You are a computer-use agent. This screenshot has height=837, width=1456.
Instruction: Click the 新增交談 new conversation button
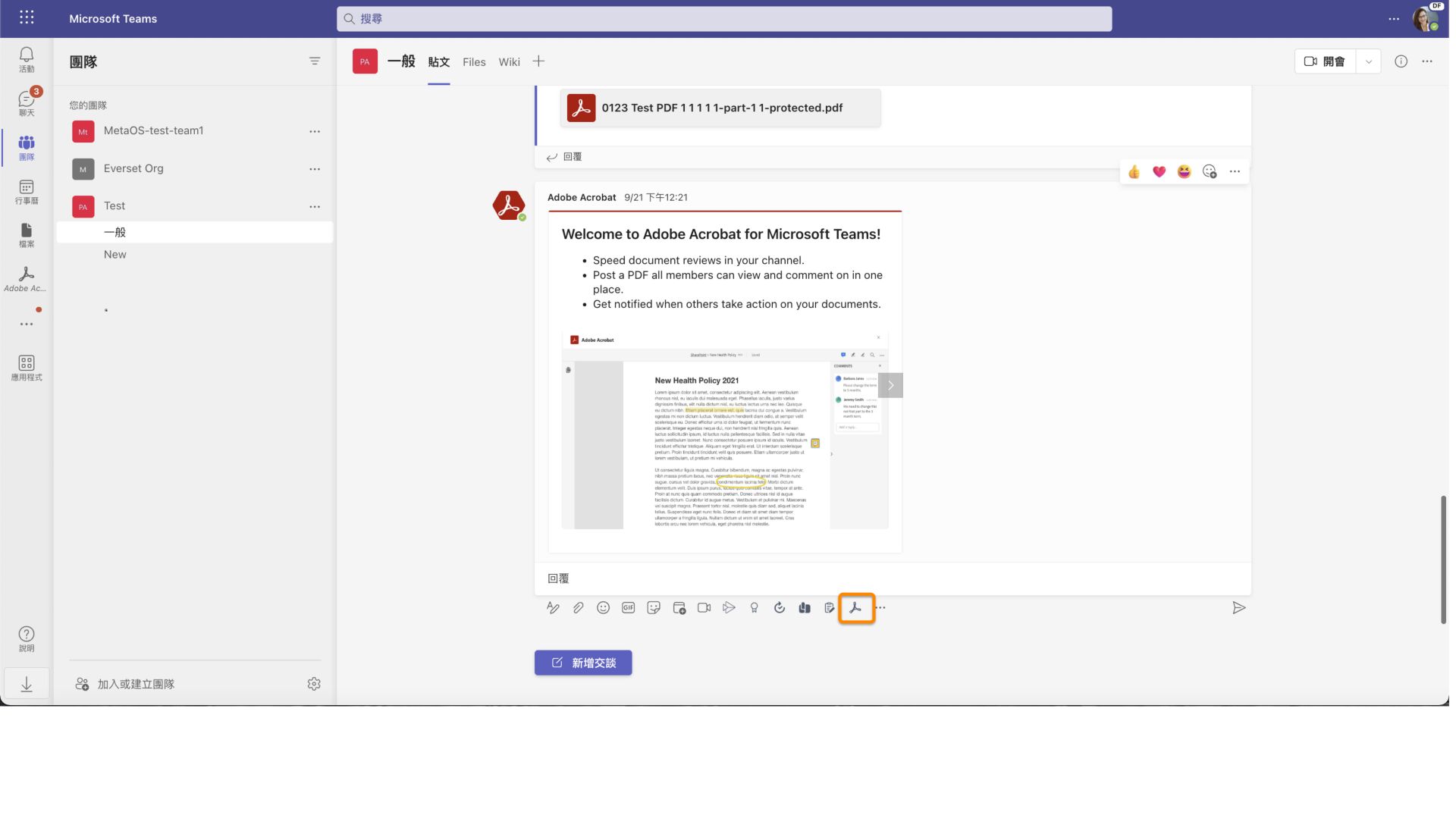point(583,663)
